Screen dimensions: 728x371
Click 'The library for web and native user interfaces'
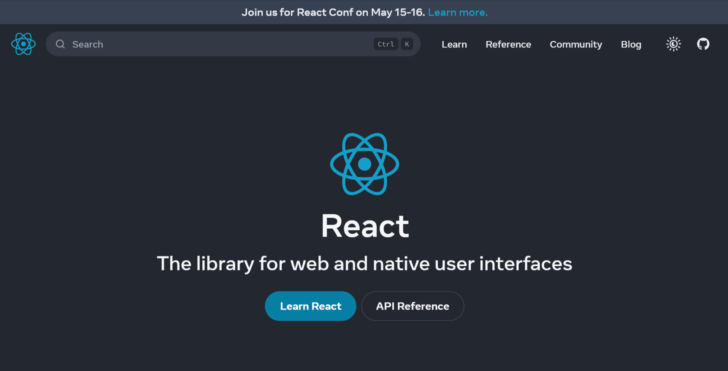pyautogui.click(x=364, y=264)
